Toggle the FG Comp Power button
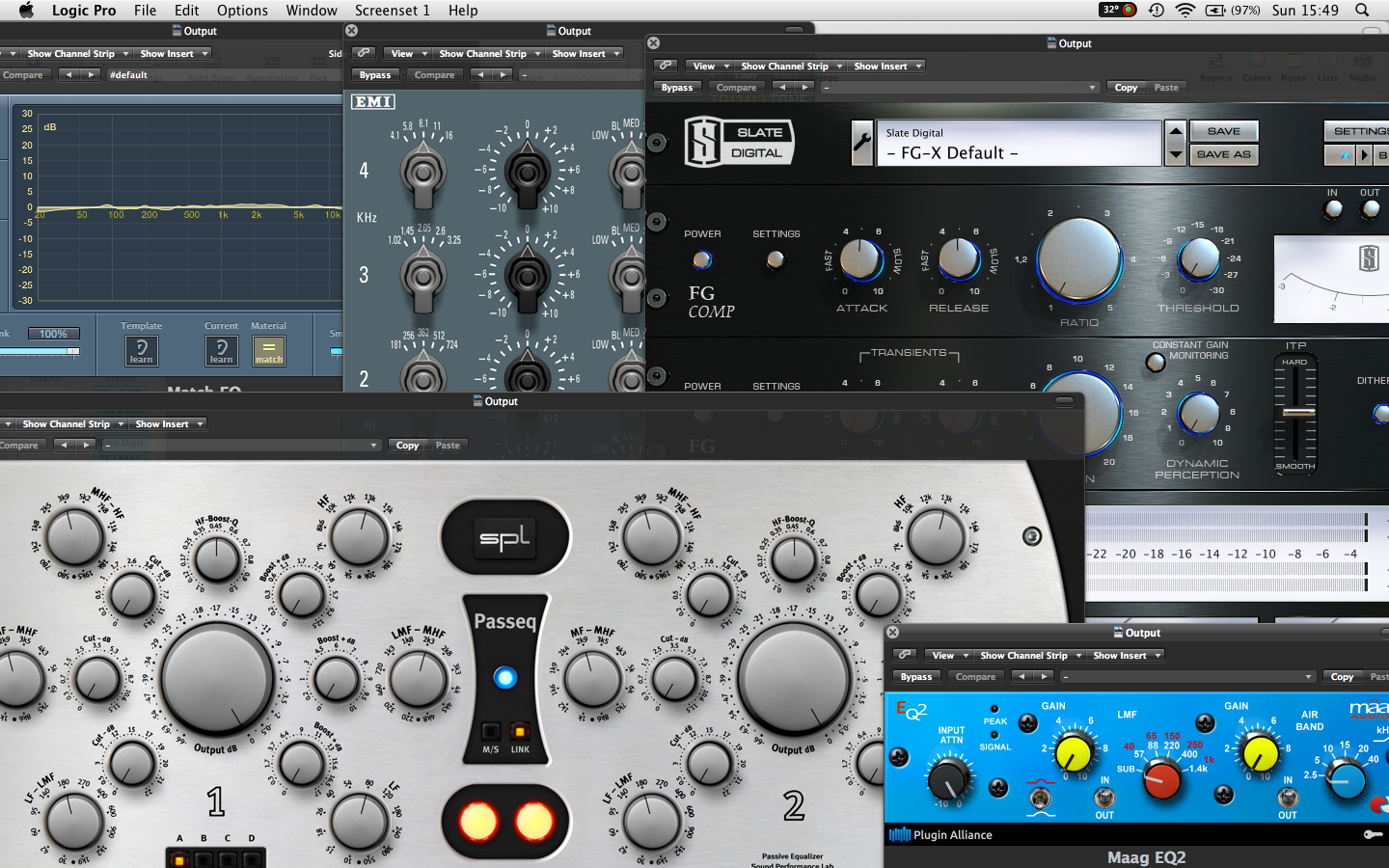Screen dimensions: 1389x868 tap(702, 259)
